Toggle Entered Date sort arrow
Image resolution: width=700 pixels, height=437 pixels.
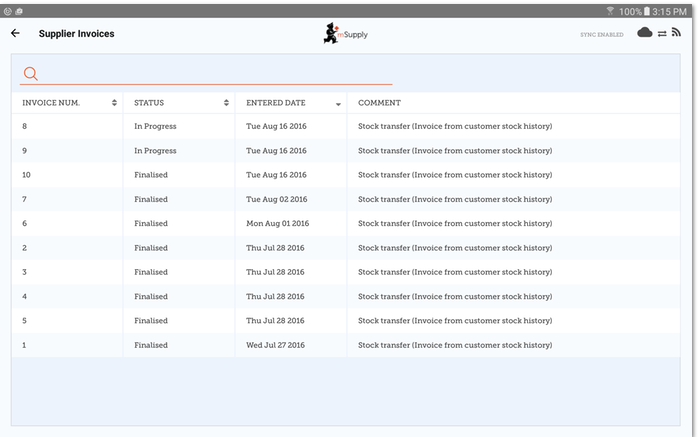338,104
